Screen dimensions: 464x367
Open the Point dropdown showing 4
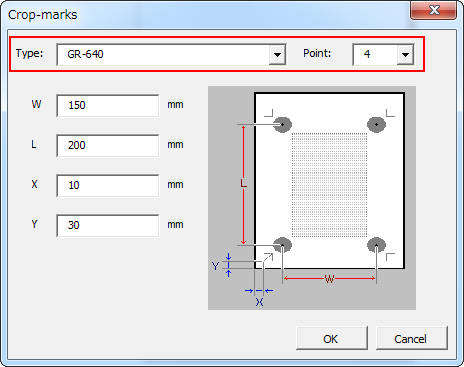383,54
